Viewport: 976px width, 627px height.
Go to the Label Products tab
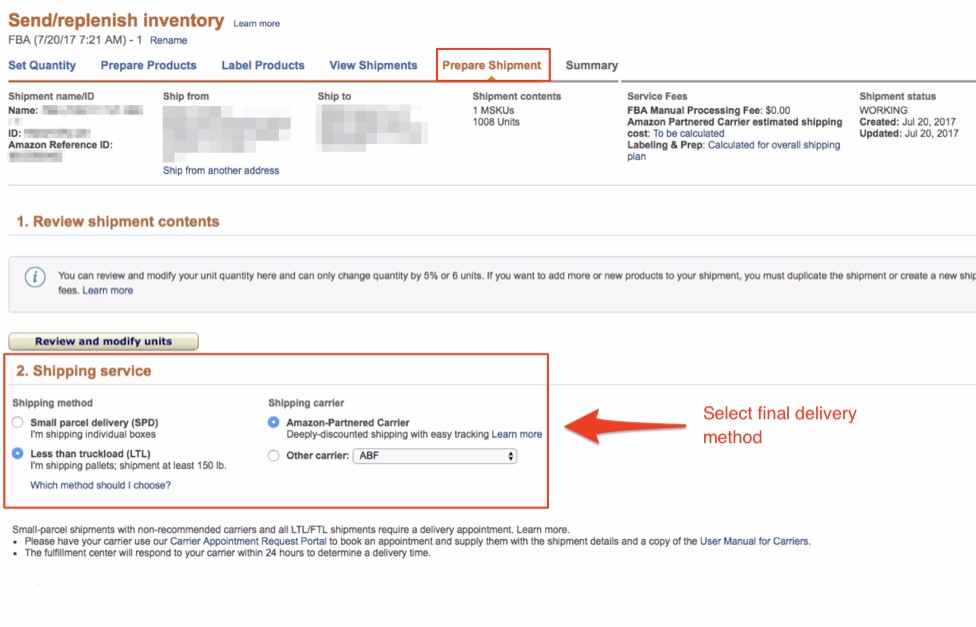263,65
